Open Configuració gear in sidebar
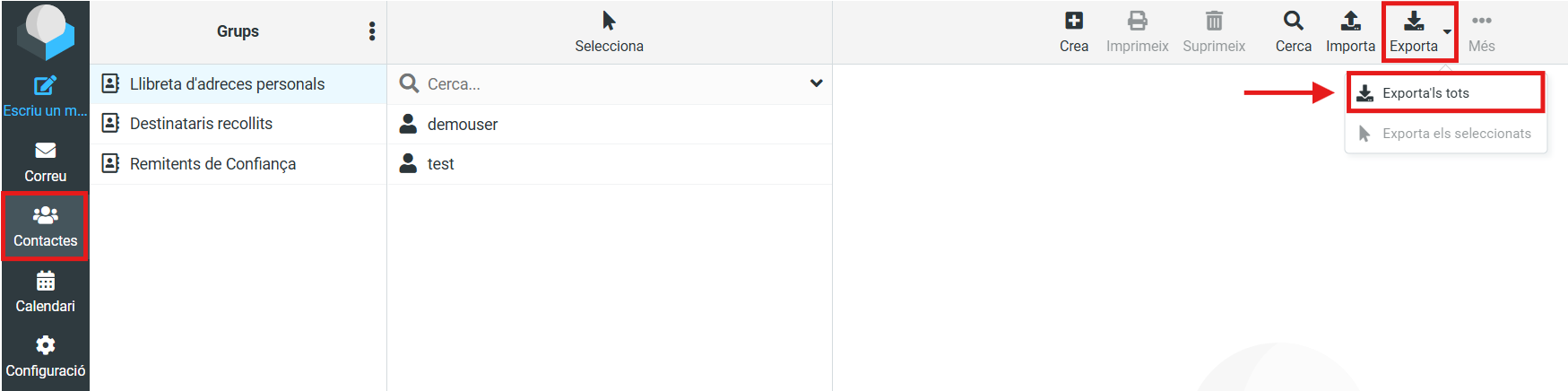This screenshot has width=1568, height=391. tap(45, 356)
